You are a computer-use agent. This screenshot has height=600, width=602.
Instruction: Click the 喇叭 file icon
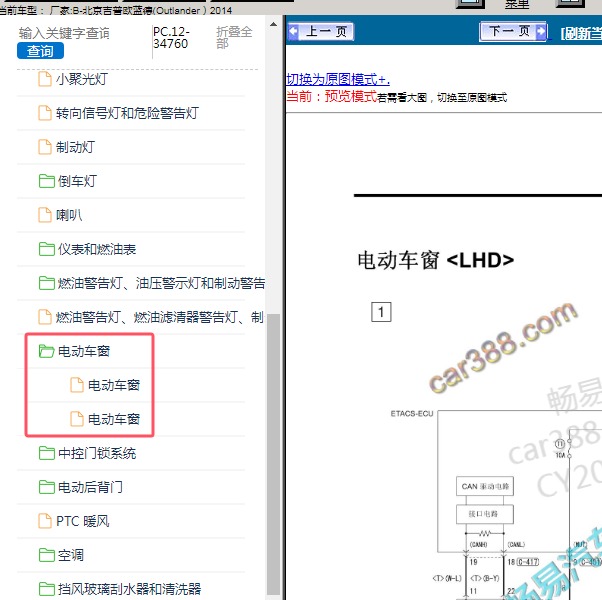click(45, 215)
